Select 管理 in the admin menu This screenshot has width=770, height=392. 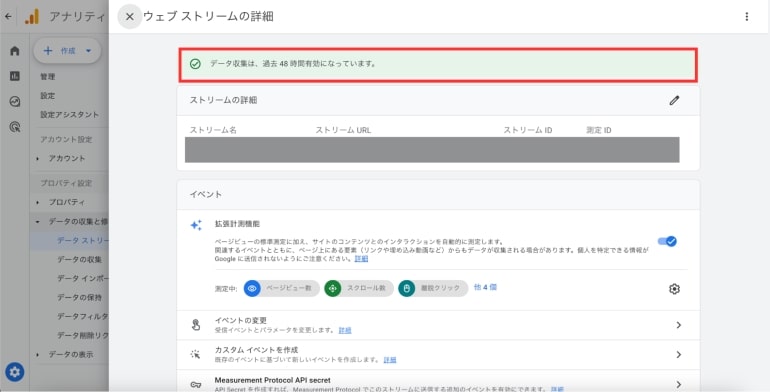48,77
